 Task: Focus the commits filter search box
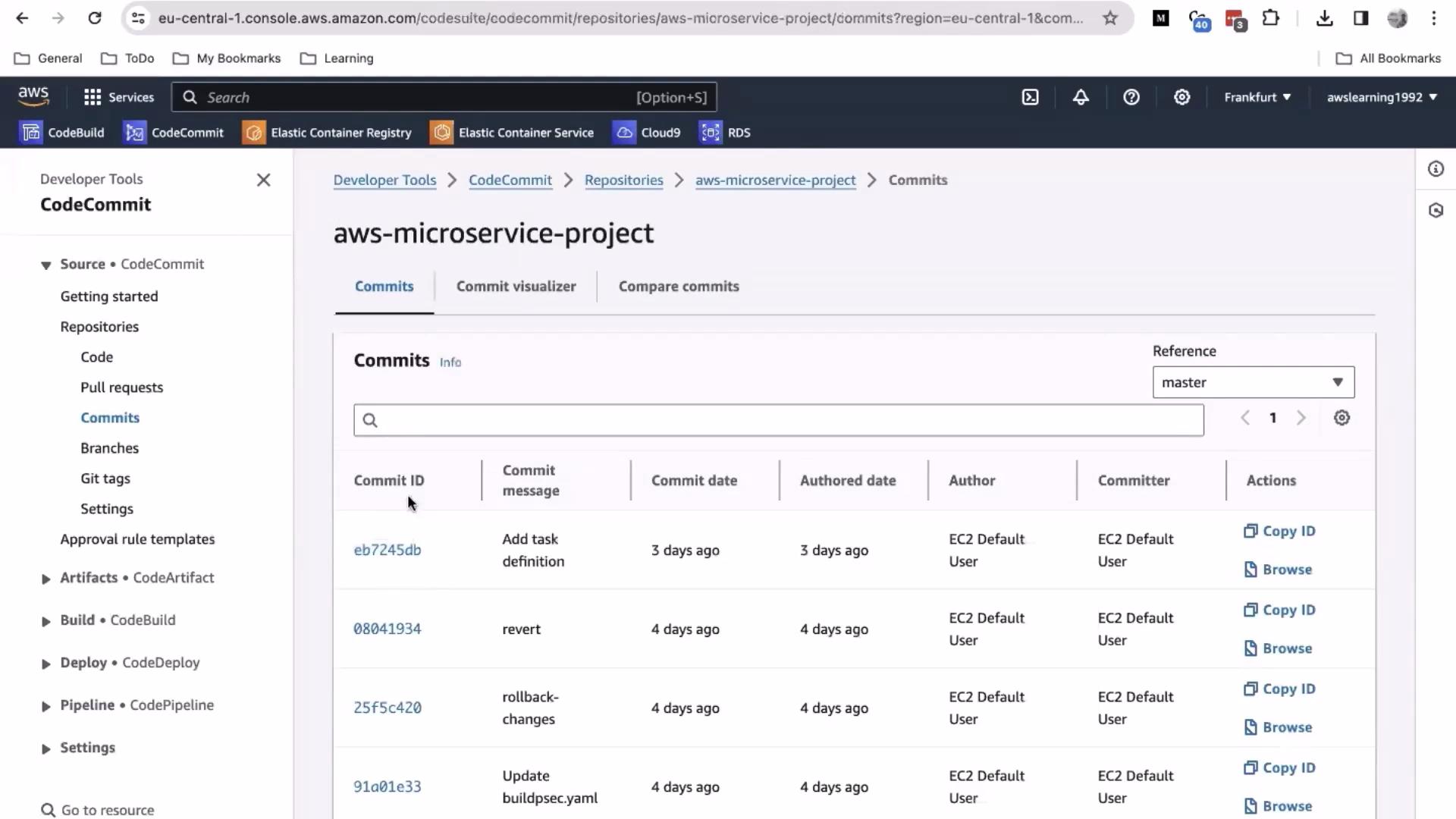(778, 420)
